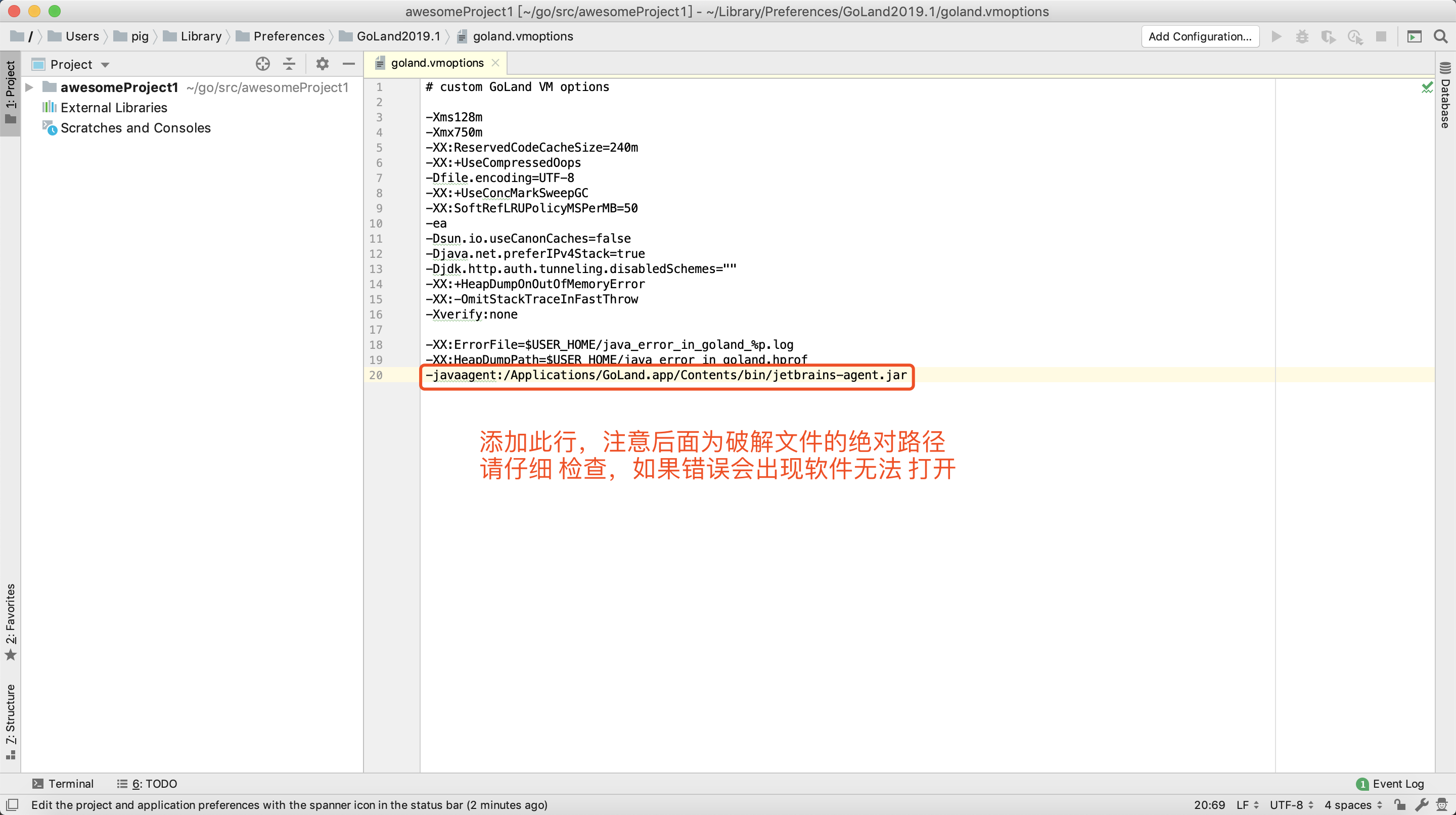
Task: Open the 7: Structure side tab
Action: point(10,722)
